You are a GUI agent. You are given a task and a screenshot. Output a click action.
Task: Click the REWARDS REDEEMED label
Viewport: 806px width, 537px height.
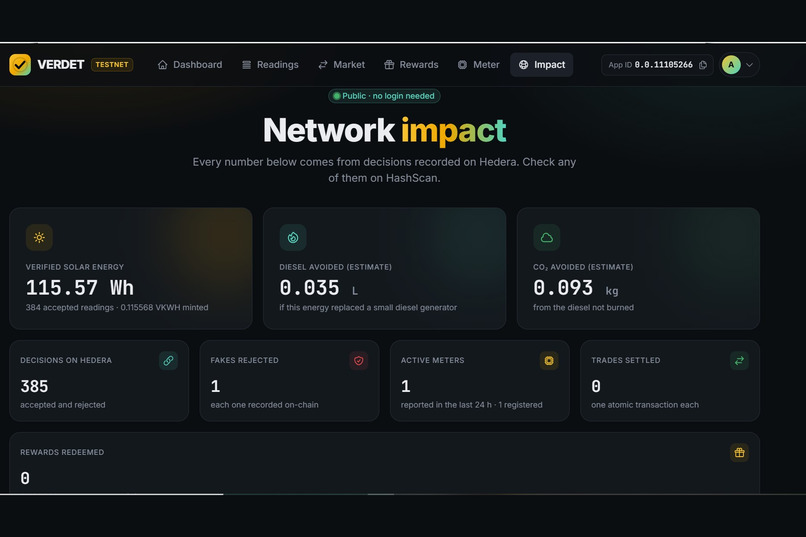[x=62, y=452]
